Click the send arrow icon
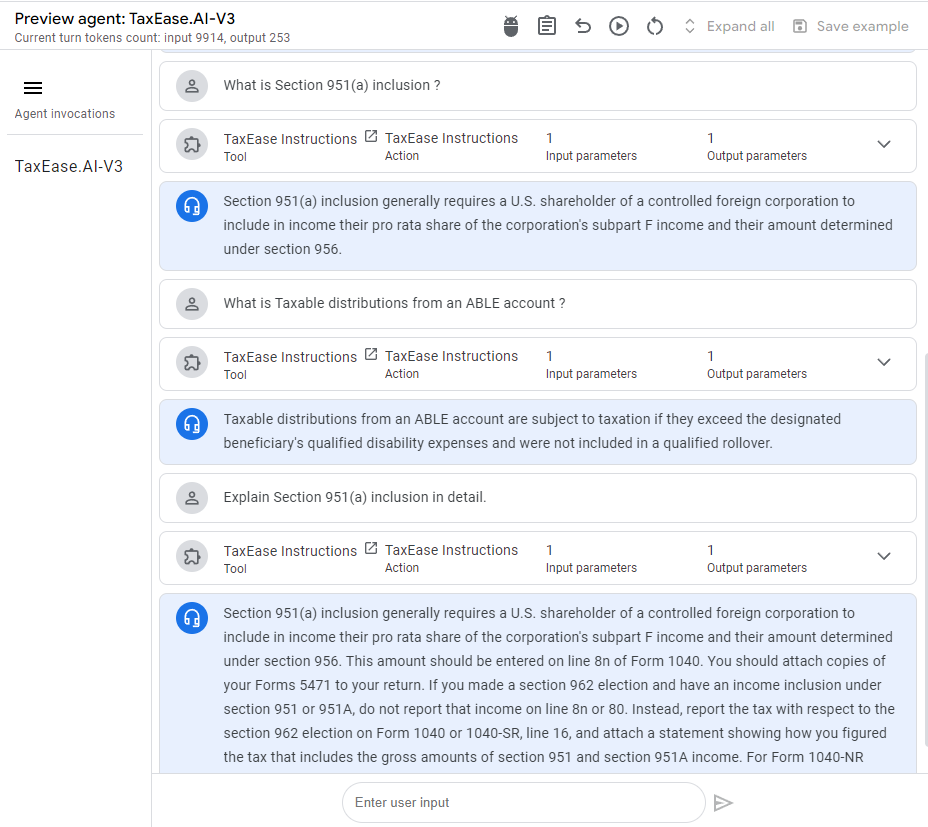The width and height of the screenshot is (928, 827). tap(723, 803)
